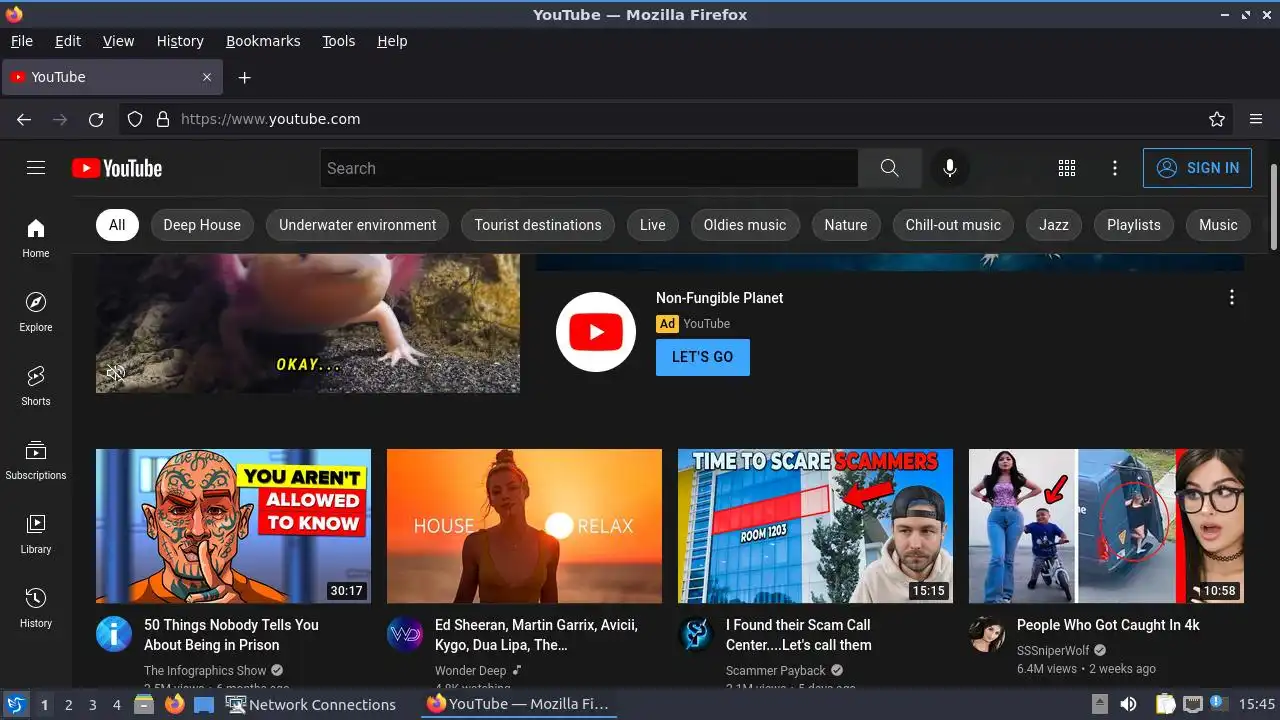Open the File menu
The height and width of the screenshot is (720, 1280).
[x=21, y=41]
